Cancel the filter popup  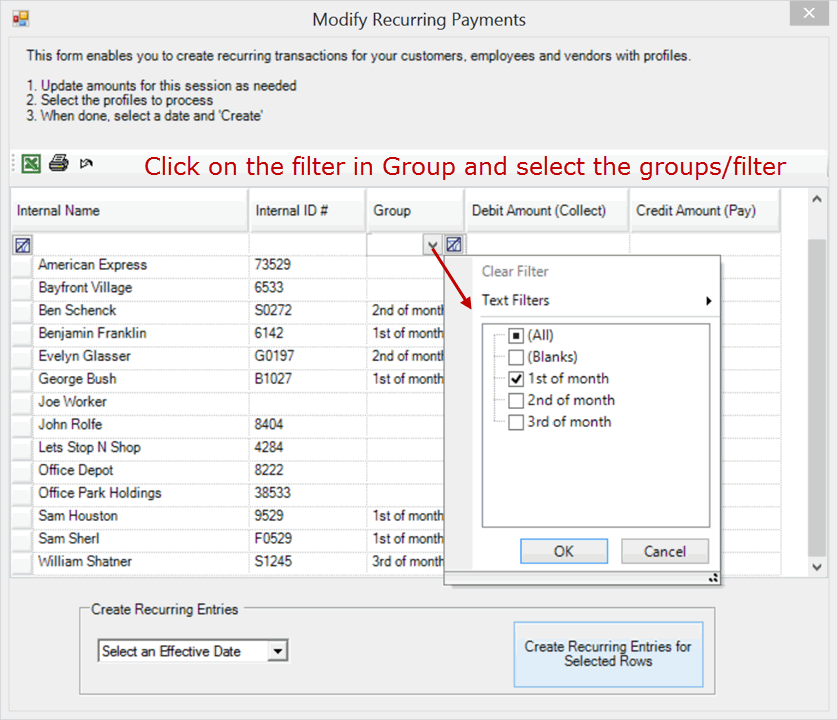(x=665, y=551)
